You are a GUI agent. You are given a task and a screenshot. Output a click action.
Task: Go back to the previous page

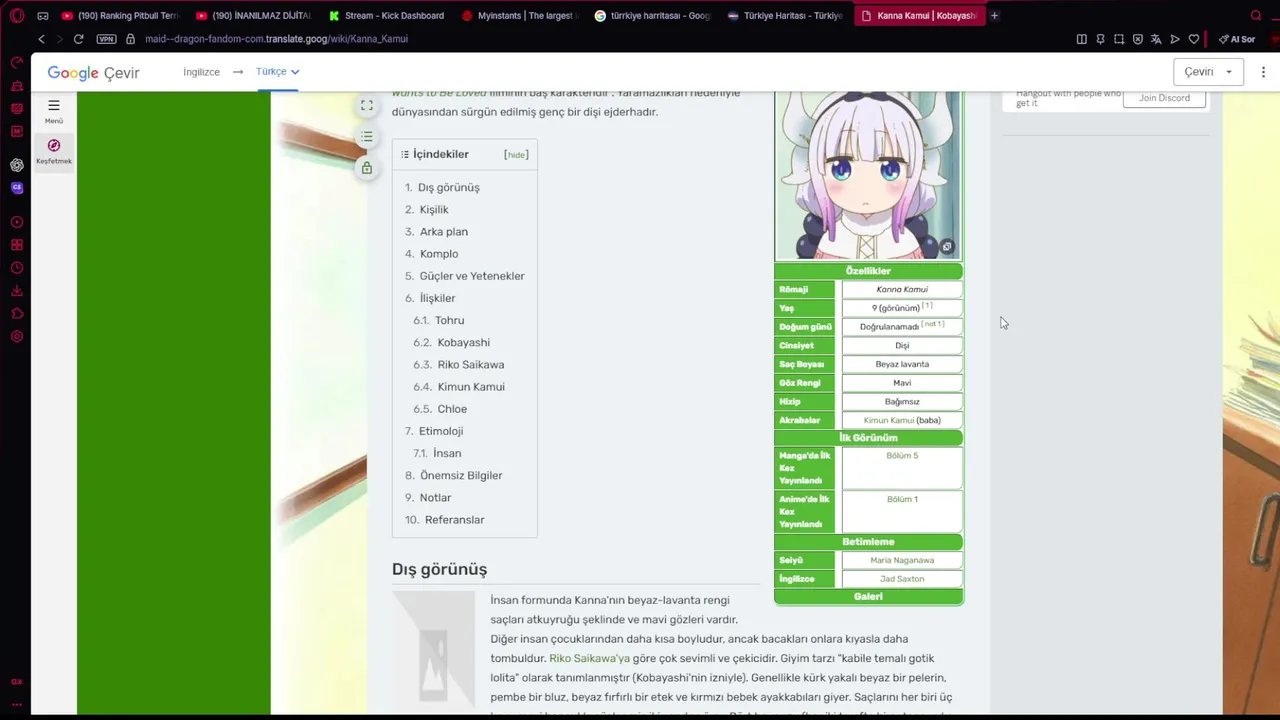point(41,39)
